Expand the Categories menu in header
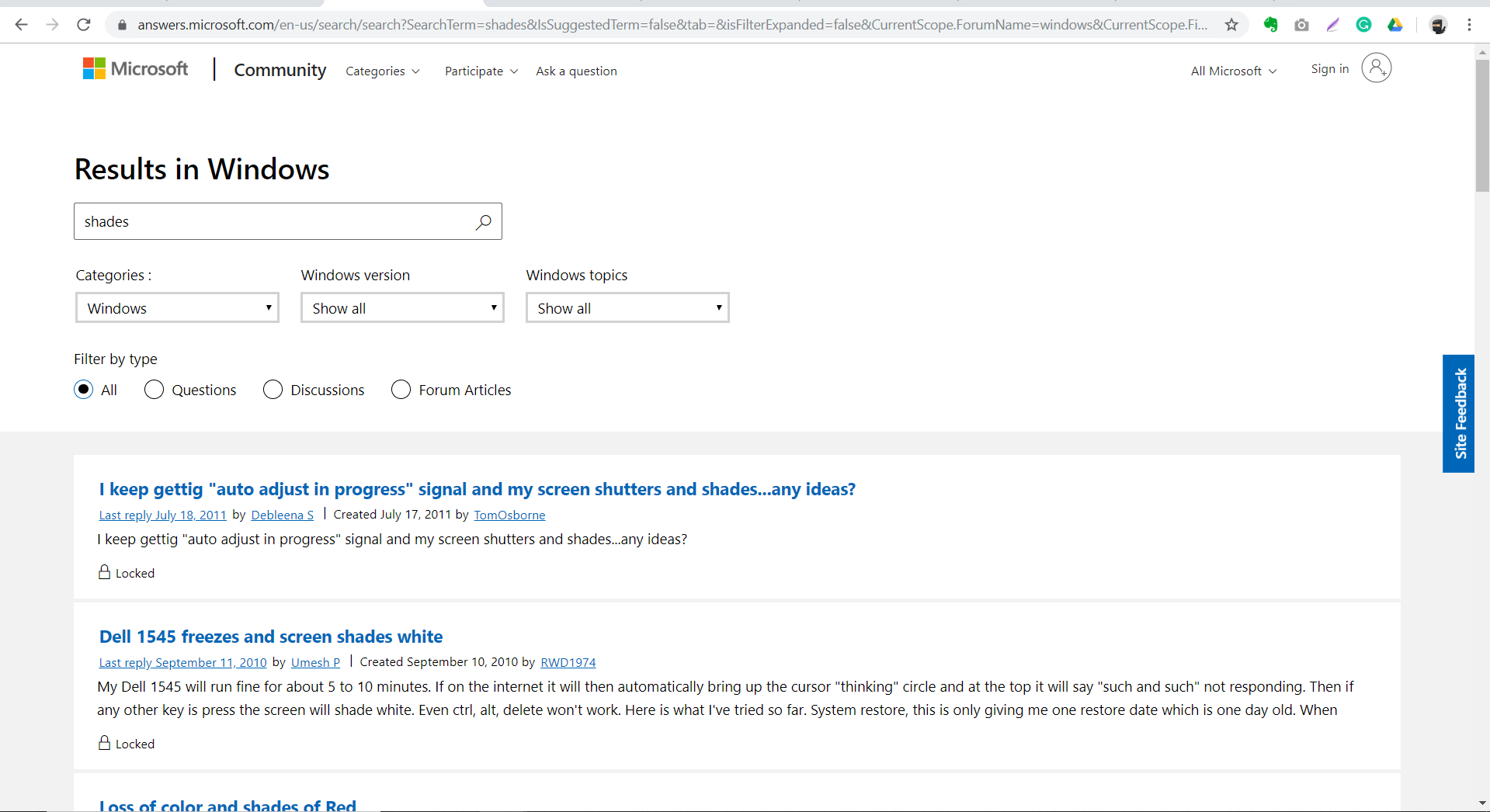Viewport: 1490px width, 812px height. pyautogui.click(x=383, y=71)
